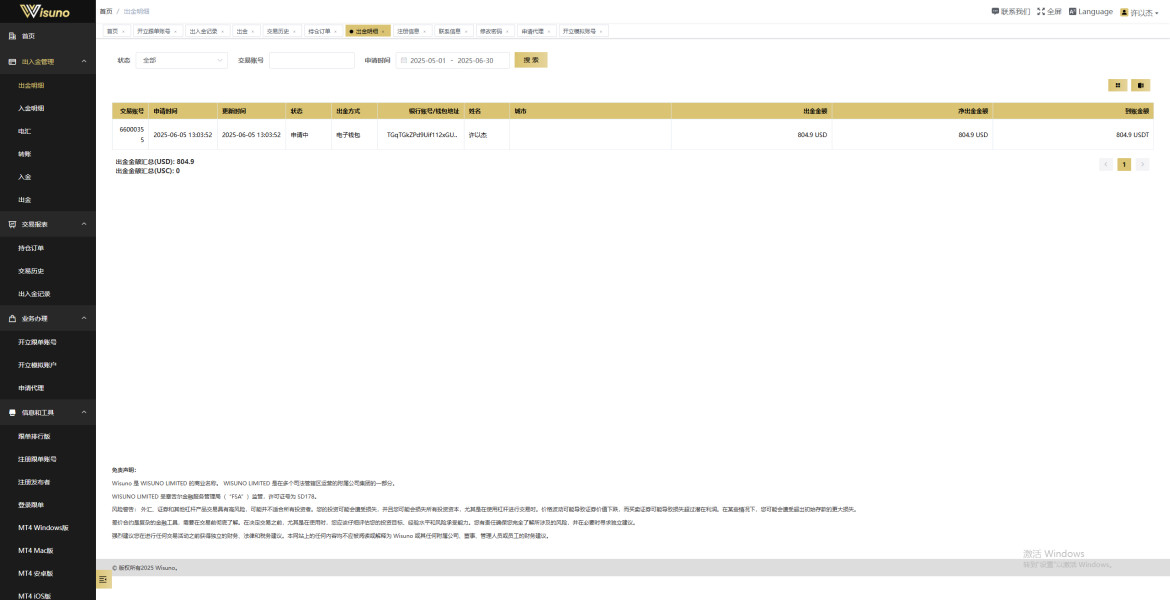Click the calendar icon in date range
The width and height of the screenshot is (1170, 600).
(x=403, y=60)
